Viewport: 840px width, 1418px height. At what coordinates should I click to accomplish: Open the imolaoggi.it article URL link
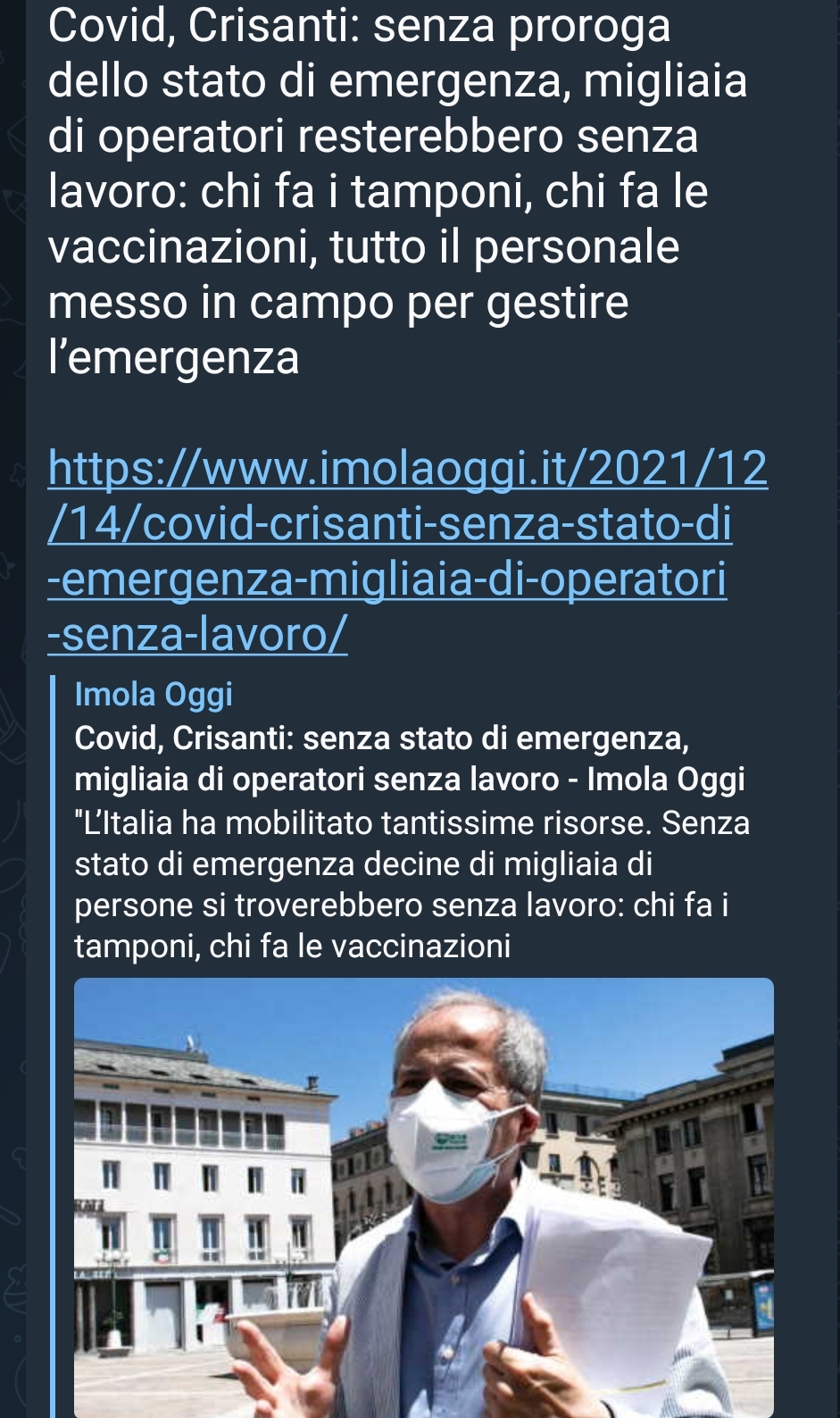[x=407, y=551]
